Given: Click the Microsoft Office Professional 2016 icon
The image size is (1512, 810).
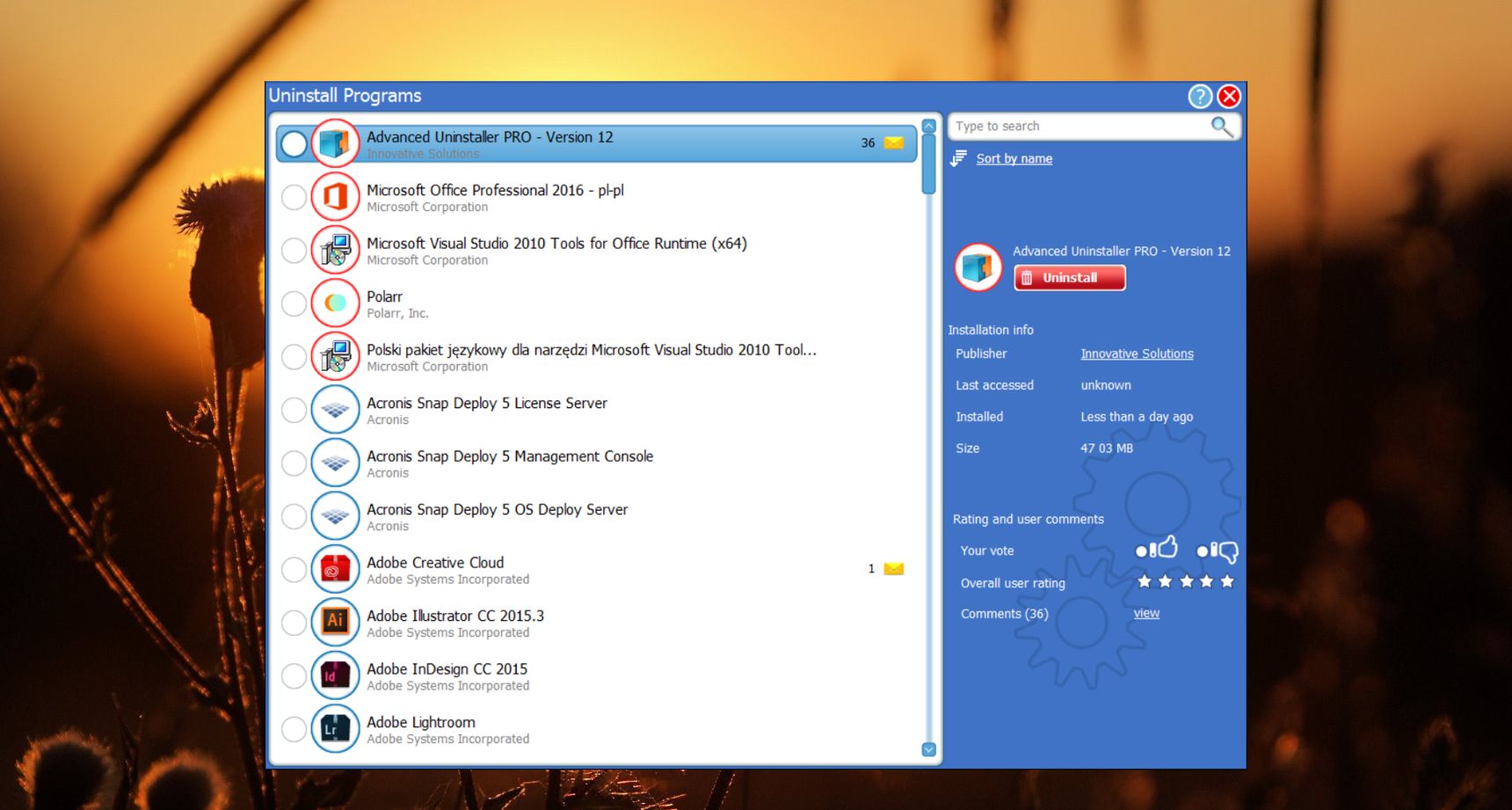Looking at the screenshot, I should tap(335, 197).
